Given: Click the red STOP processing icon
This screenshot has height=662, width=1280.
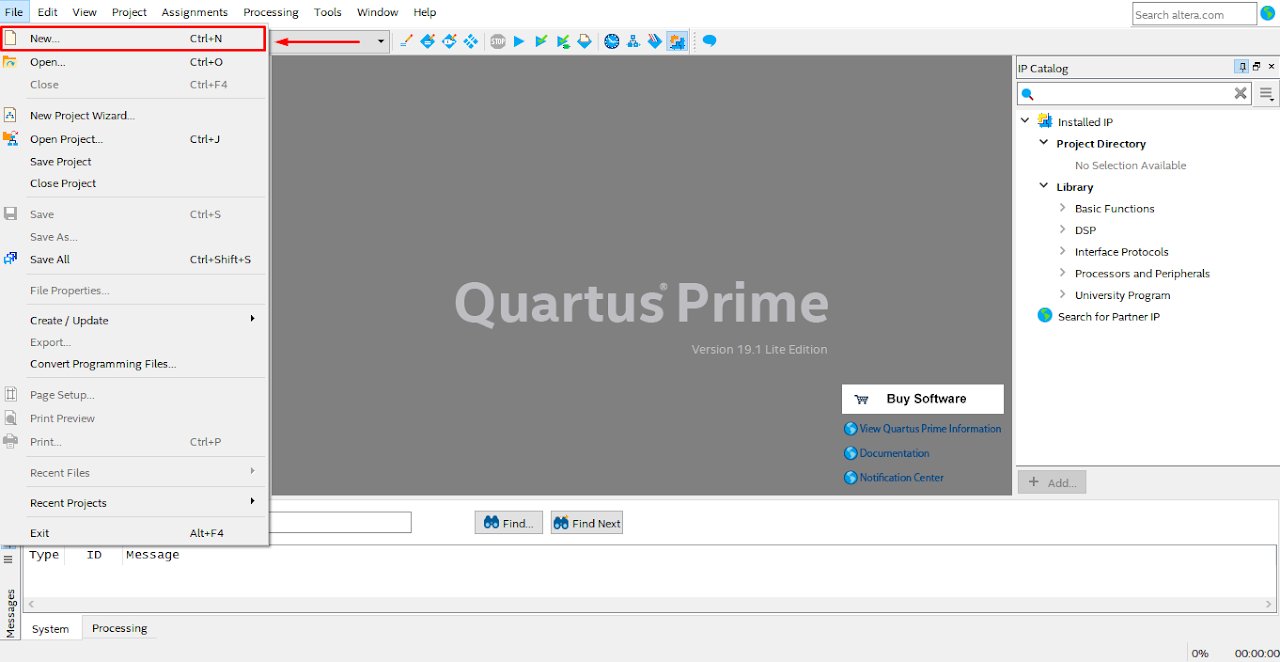Looking at the screenshot, I should coord(498,41).
